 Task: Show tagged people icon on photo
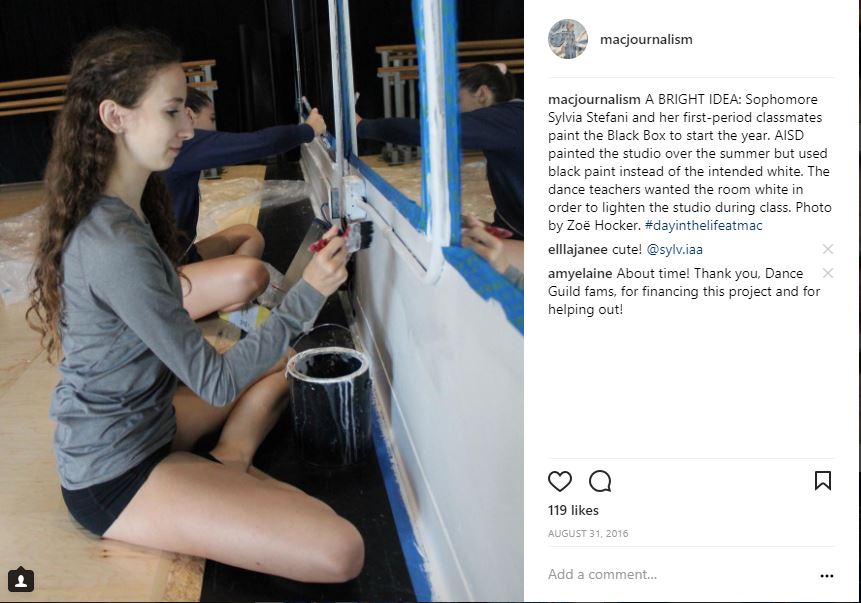coord(21,580)
